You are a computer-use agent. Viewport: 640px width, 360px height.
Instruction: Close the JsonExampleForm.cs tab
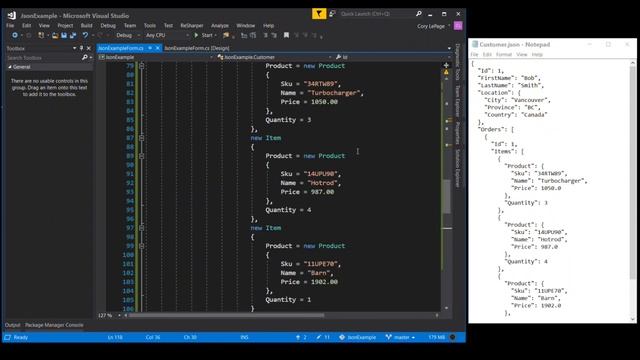[158, 48]
